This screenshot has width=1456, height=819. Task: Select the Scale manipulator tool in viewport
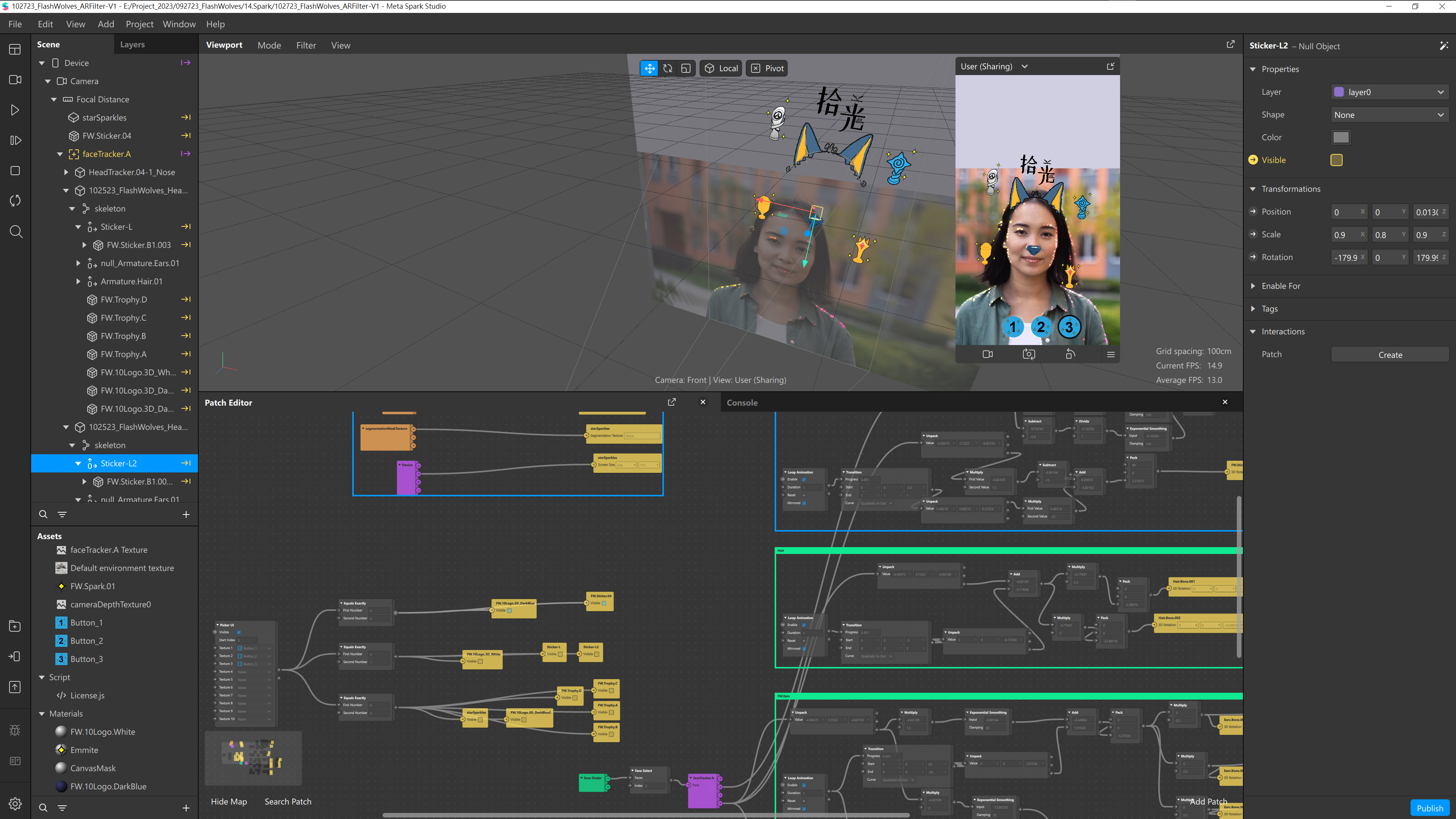pyautogui.click(x=686, y=68)
